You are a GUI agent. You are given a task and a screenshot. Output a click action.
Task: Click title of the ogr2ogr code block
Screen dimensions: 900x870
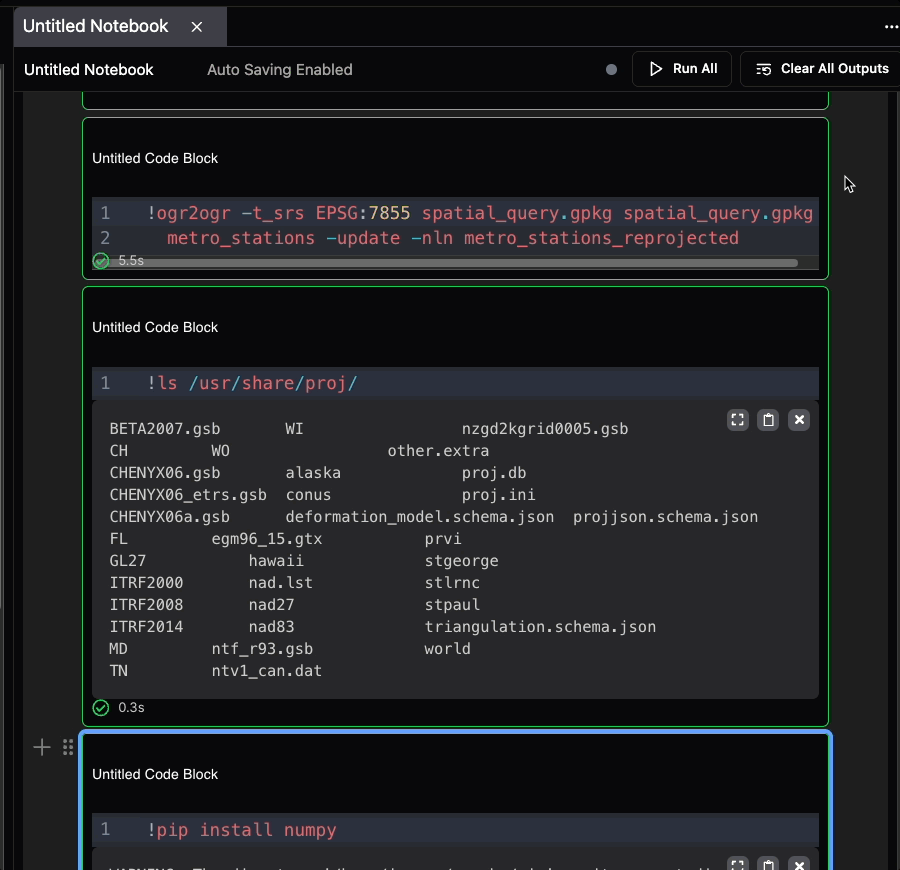(155, 158)
